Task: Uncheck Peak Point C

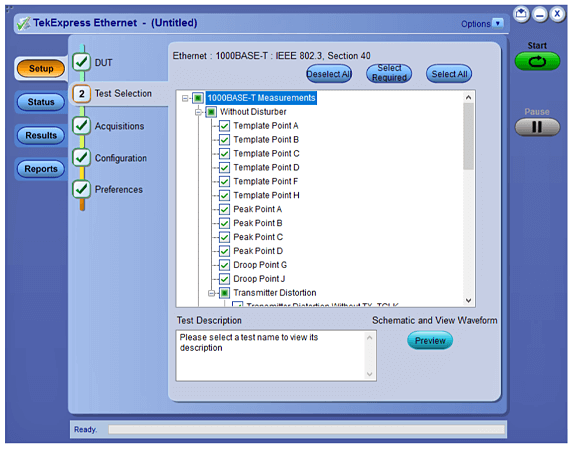Action: 224,237
